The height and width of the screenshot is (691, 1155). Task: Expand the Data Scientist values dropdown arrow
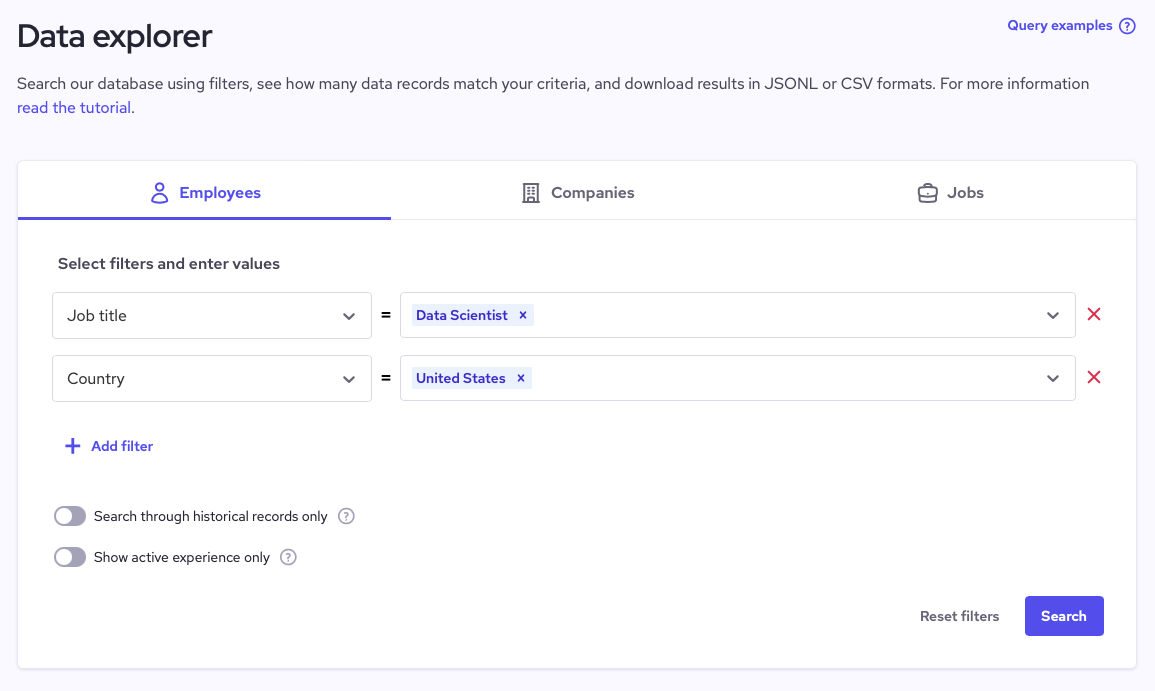1053,316
